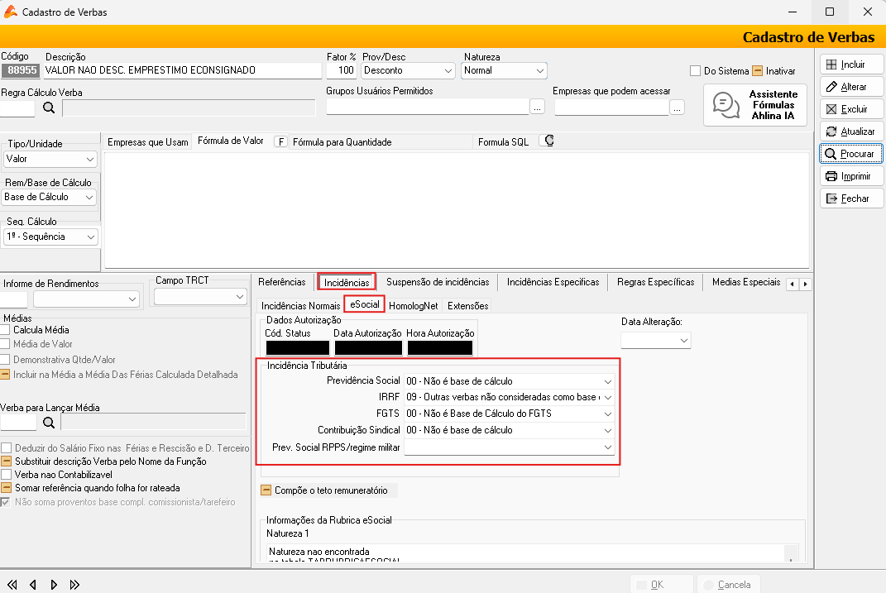Switch to Referências tab
This screenshot has height=593, width=886.
pos(282,282)
